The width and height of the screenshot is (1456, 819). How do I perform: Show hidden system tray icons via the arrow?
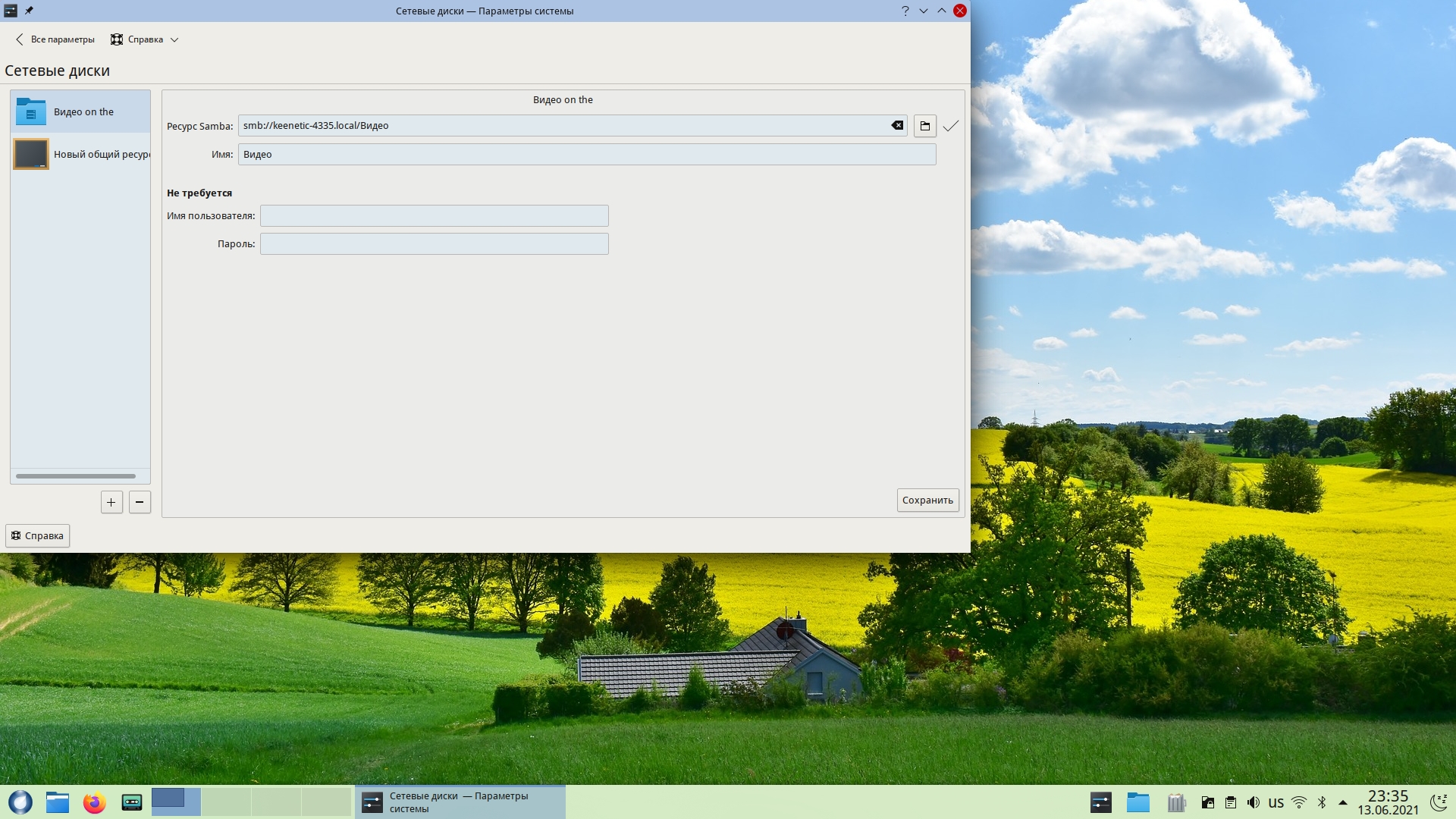1343,802
